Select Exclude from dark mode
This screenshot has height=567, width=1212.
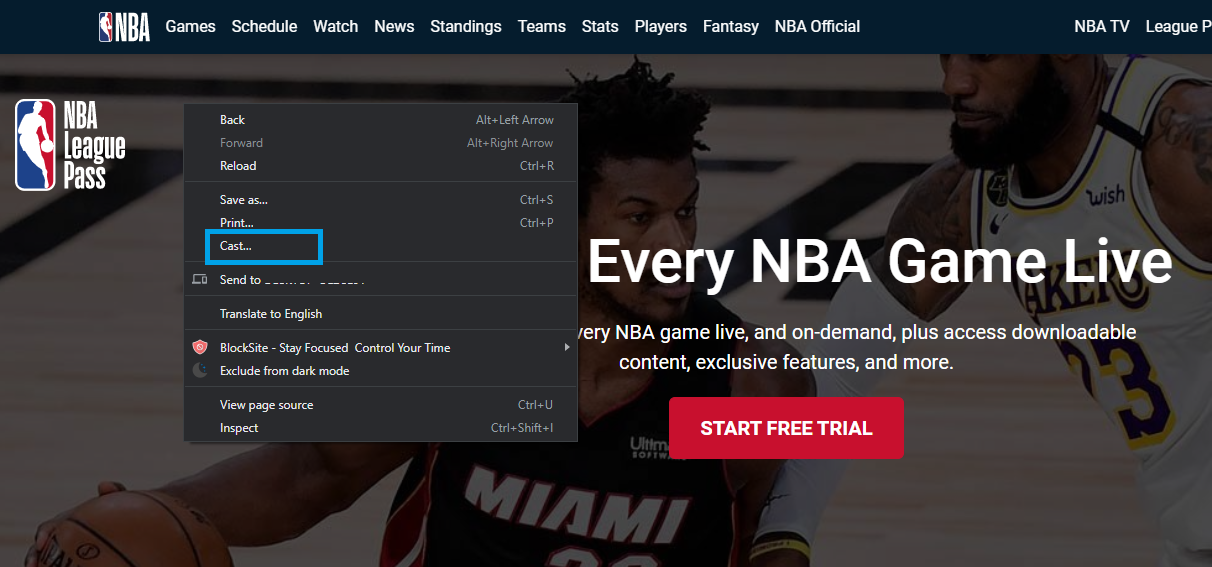tap(381, 371)
